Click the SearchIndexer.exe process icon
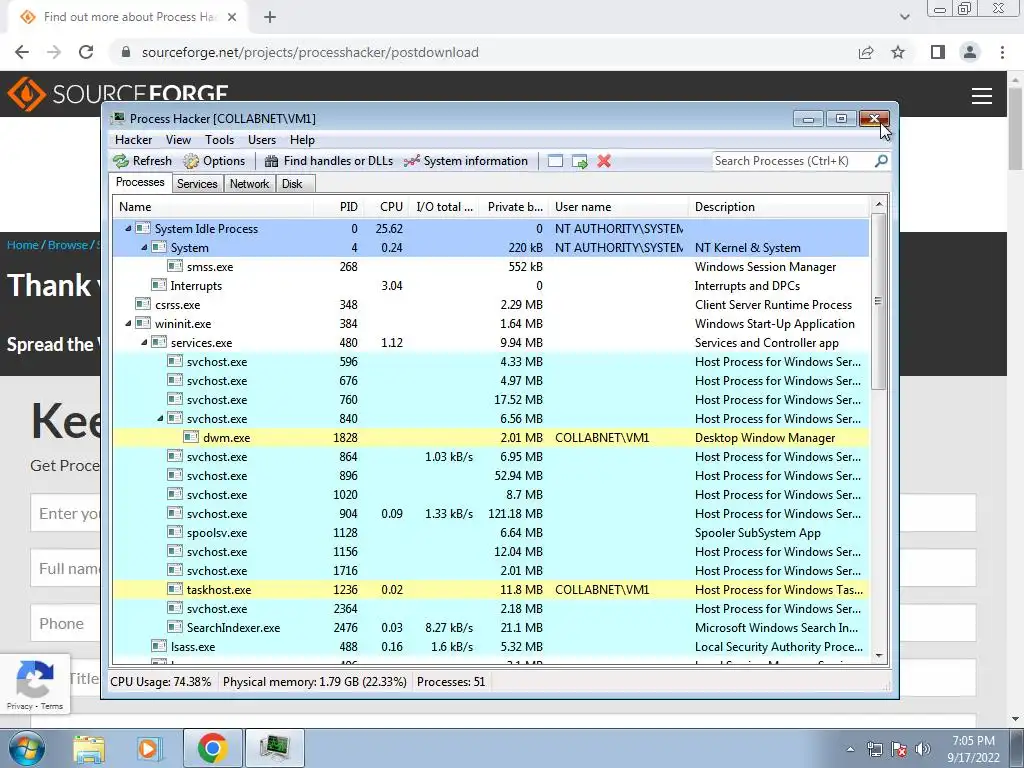Image resolution: width=1024 pixels, height=768 pixels. pos(174,628)
